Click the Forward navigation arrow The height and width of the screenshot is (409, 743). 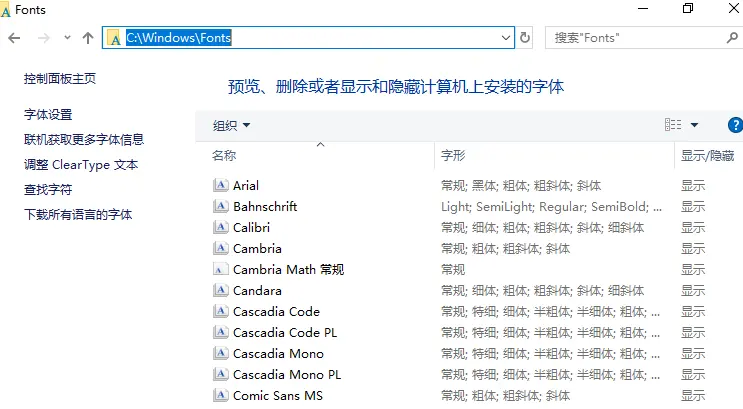44,38
